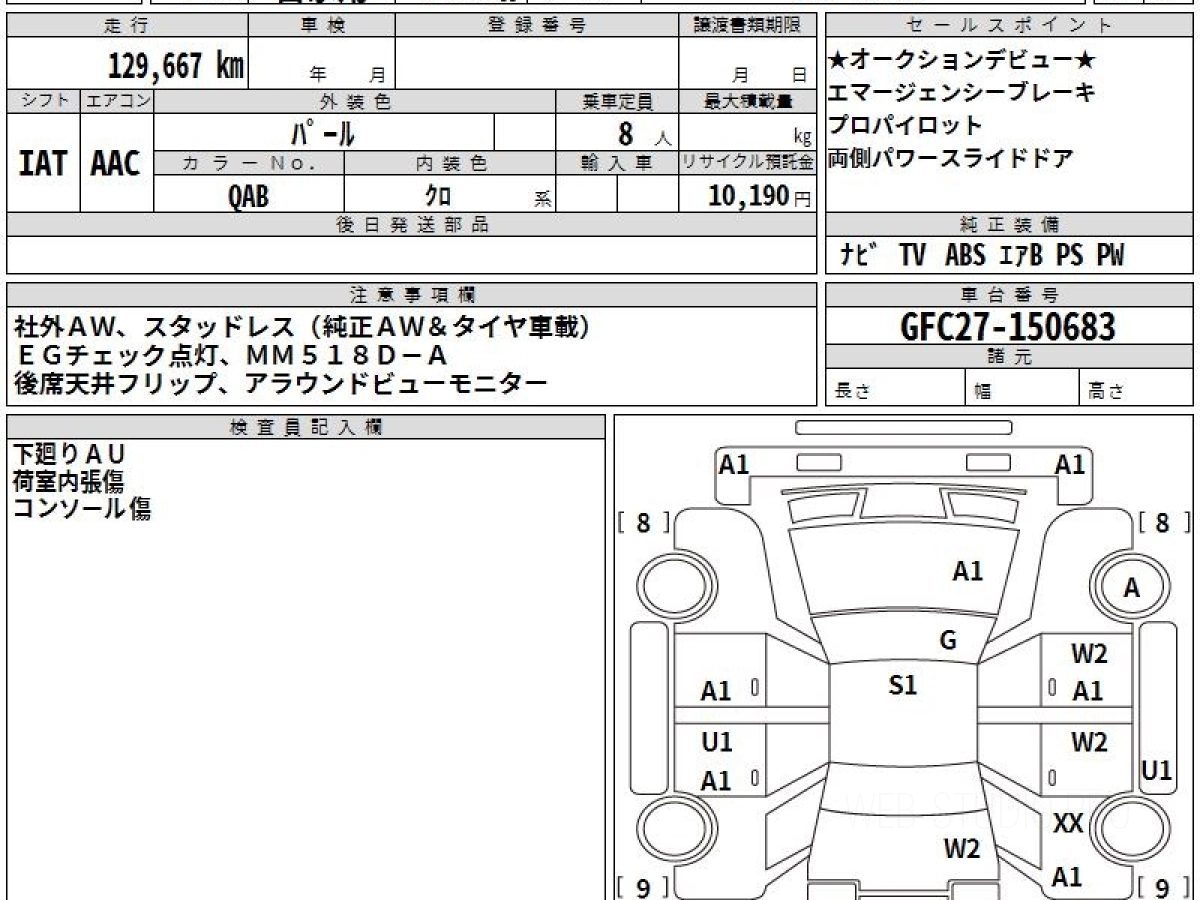This screenshot has width=1200, height=900.
Task: Click the 諸元 header
Action: pyautogui.click(x=1010, y=357)
